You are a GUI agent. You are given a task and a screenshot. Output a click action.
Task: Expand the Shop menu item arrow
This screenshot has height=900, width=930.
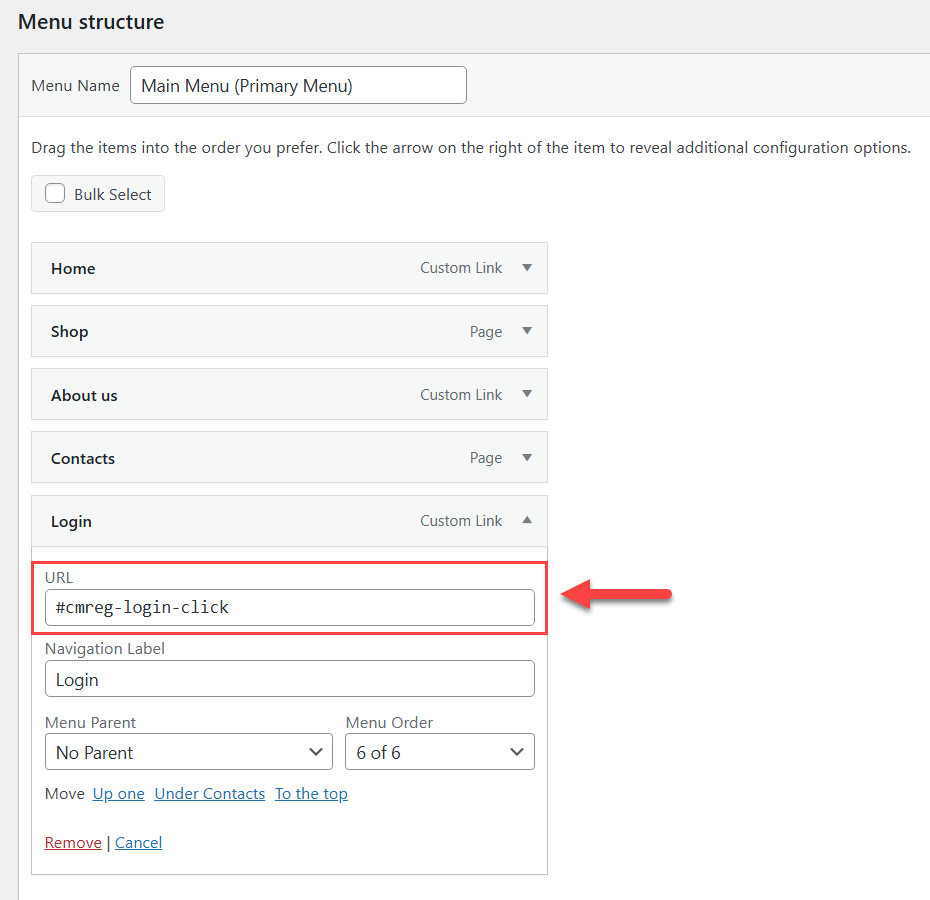[527, 330]
